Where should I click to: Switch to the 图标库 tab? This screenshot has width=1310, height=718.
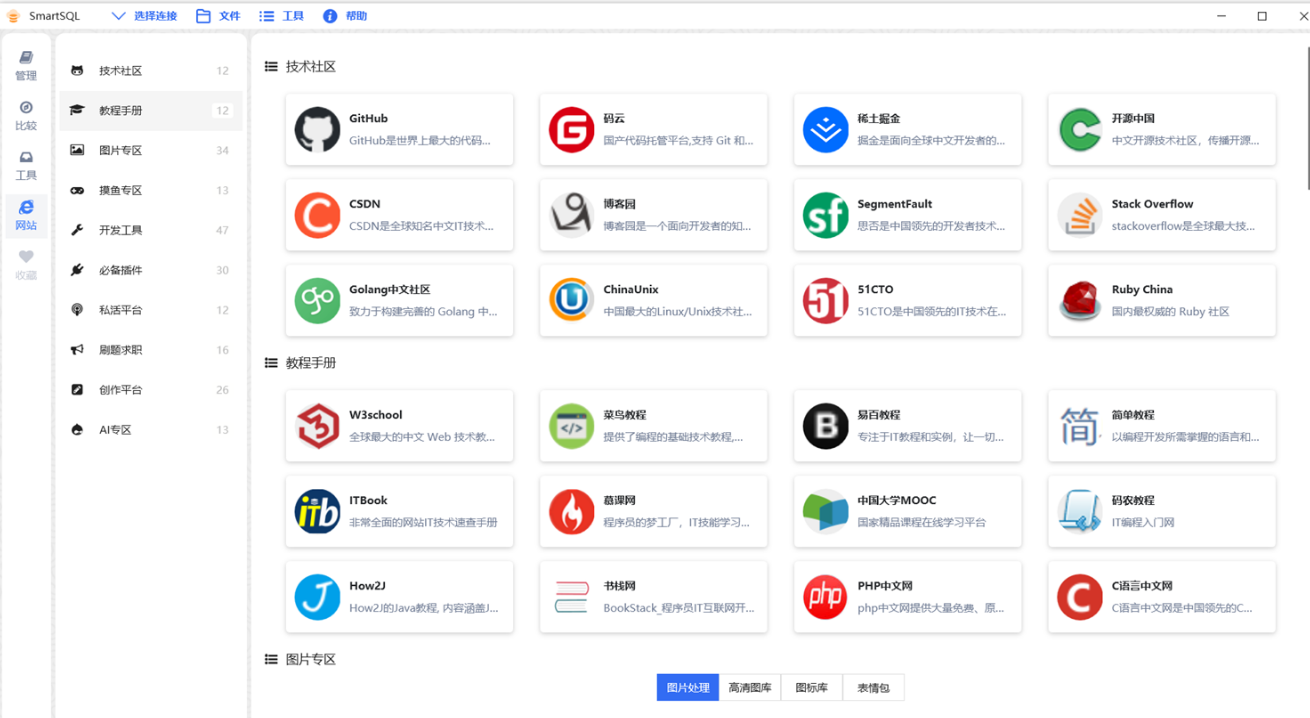point(812,687)
